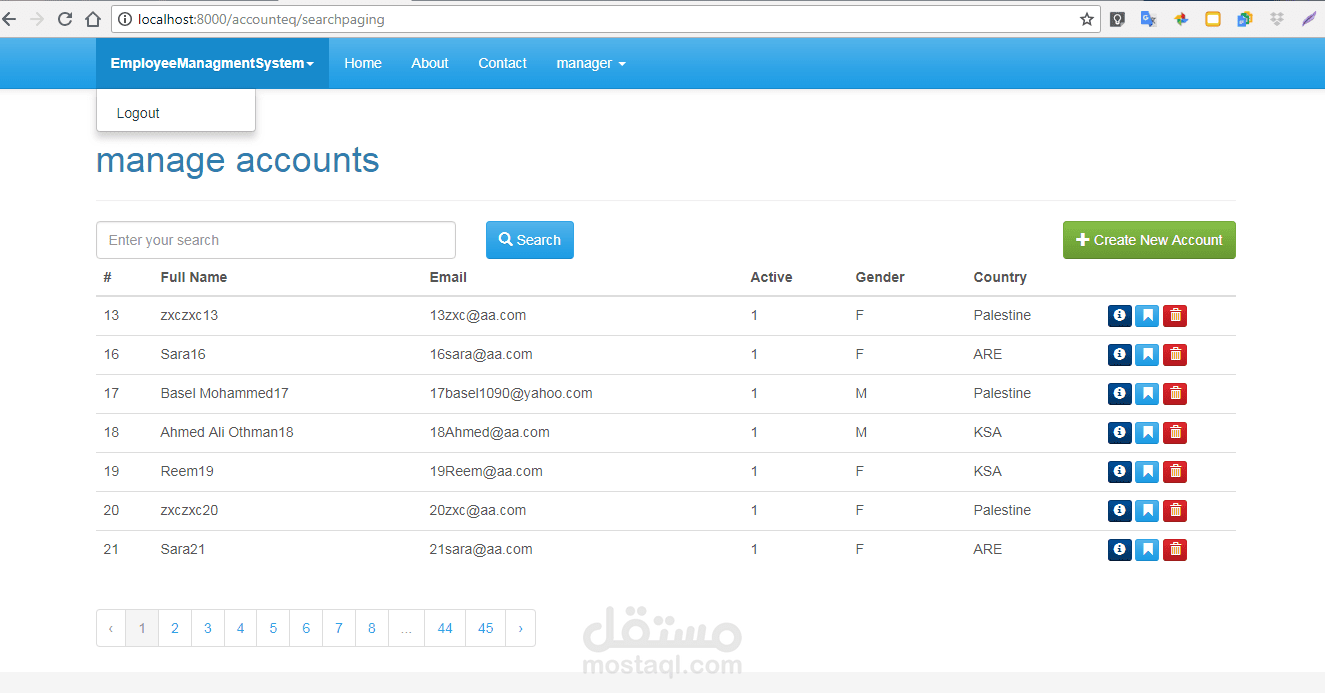Open page 6 in pagination
This screenshot has width=1325, height=693.
coord(306,628)
